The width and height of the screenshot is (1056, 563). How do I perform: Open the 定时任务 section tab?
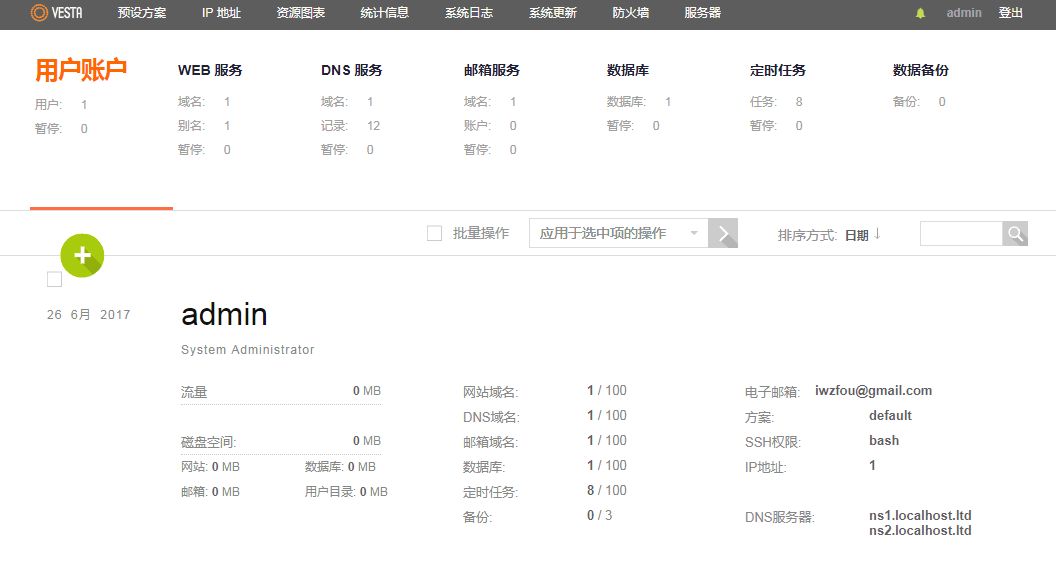(777, 70)
